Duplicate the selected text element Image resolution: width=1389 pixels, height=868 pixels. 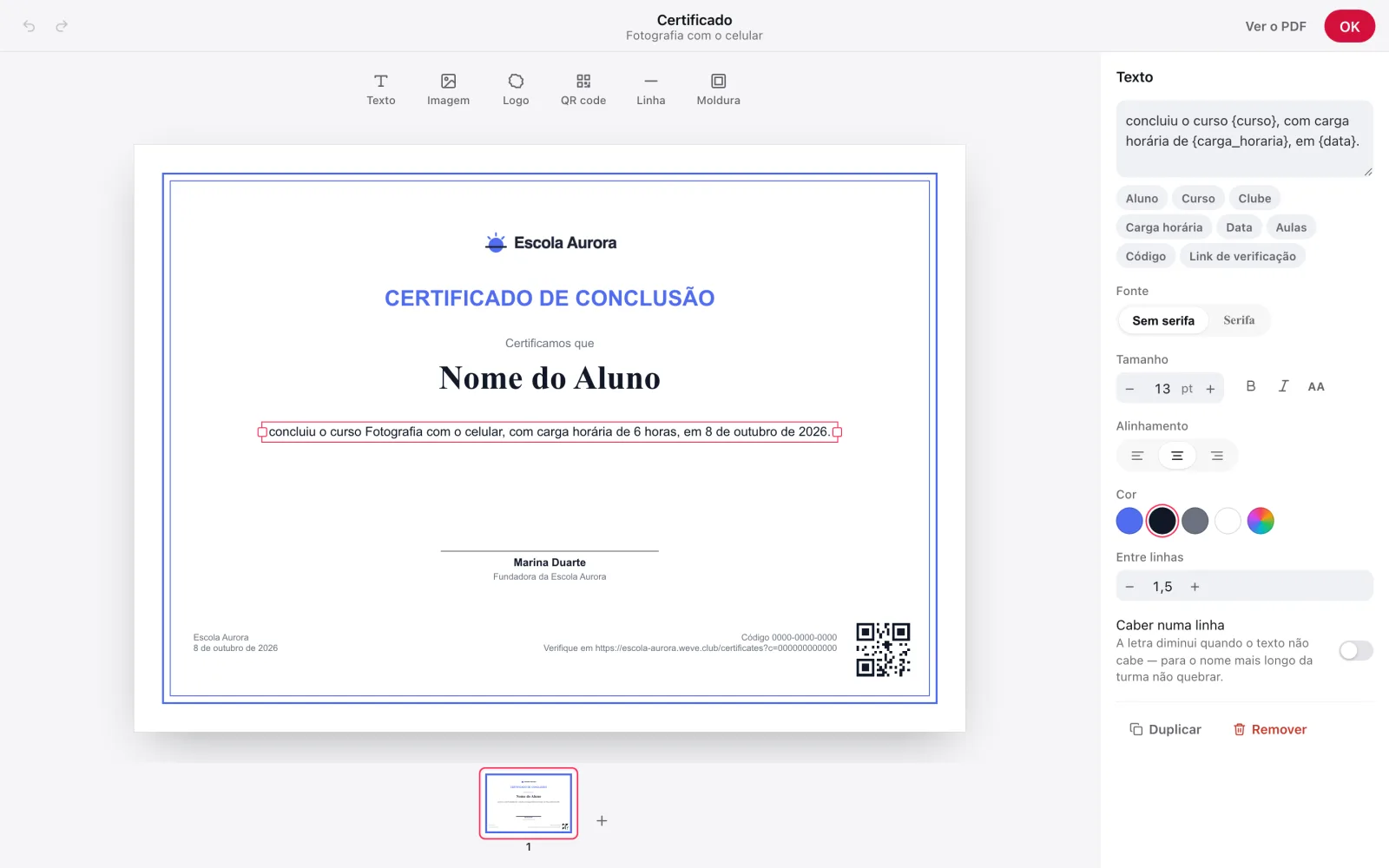(x=1166, y=729)
